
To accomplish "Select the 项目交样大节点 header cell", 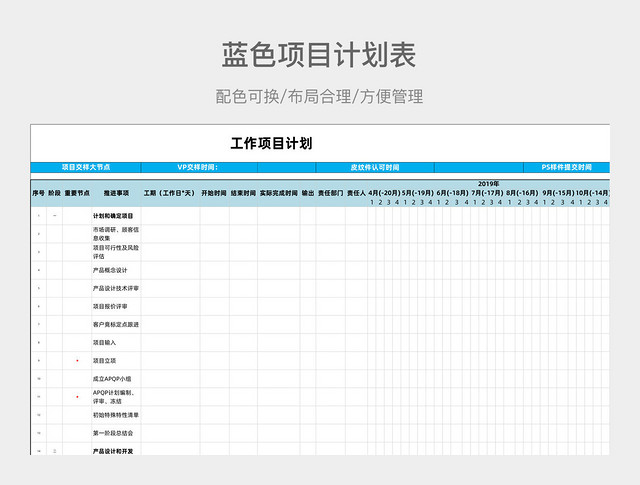I will point(86,167).
